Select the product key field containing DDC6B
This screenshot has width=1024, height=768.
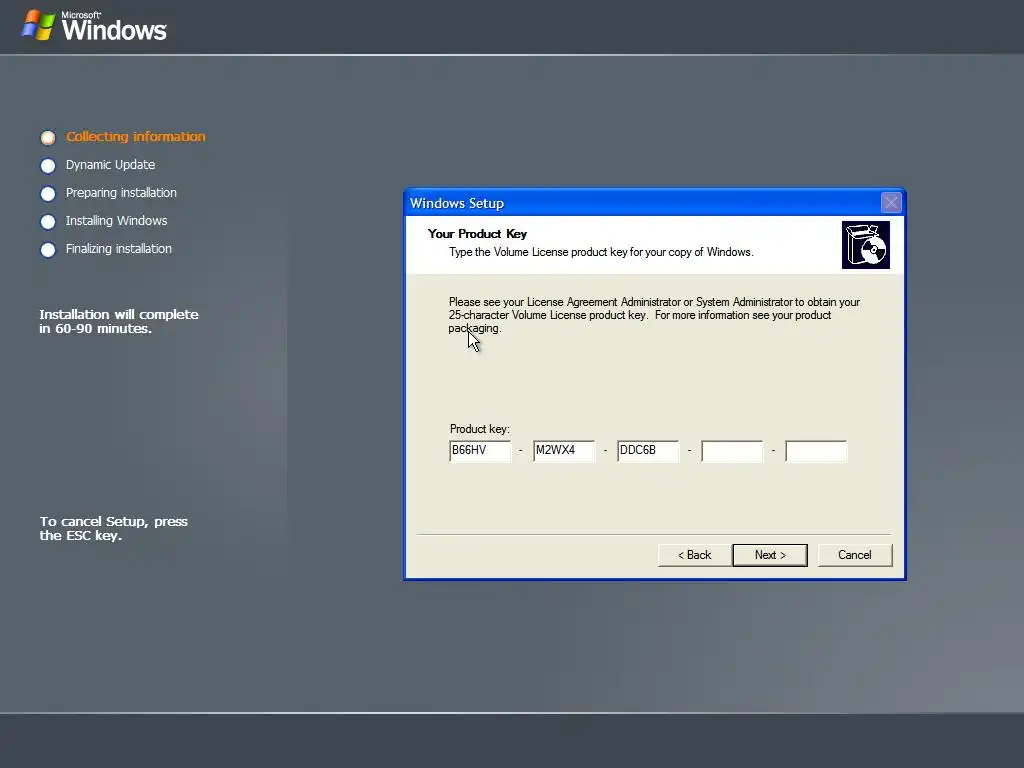pos(648,451)
